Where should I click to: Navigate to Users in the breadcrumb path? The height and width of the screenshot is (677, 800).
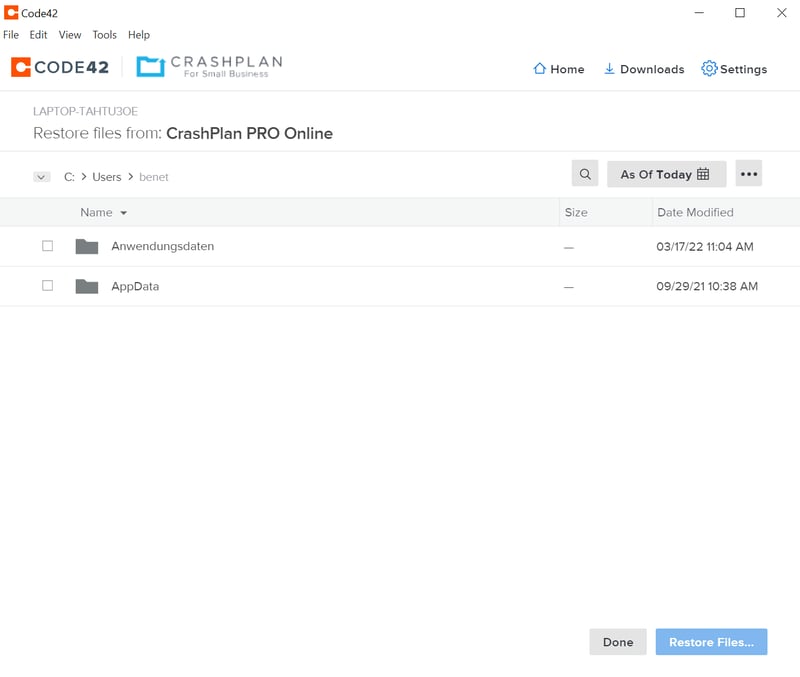(x=107, y=177)
